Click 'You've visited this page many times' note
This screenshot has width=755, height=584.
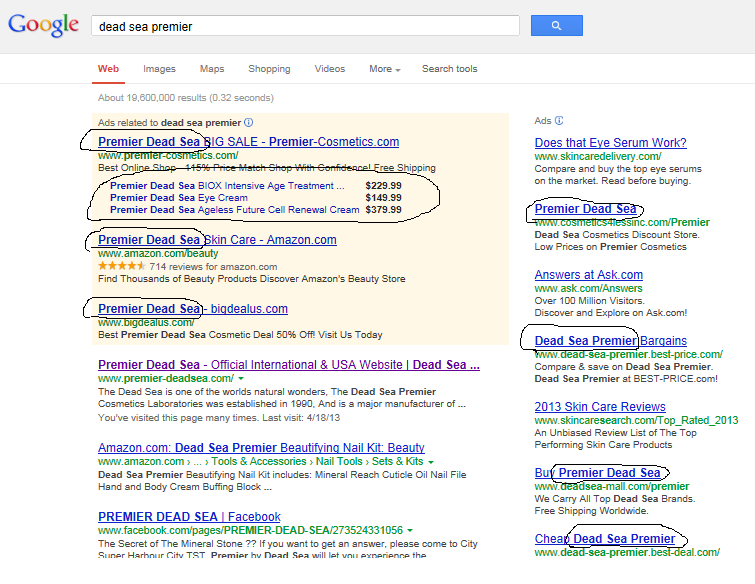pos(219,418)
